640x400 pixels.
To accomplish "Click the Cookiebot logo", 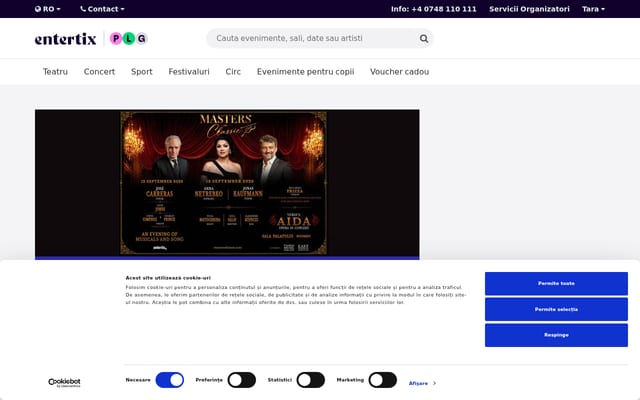I will [64, 382].
